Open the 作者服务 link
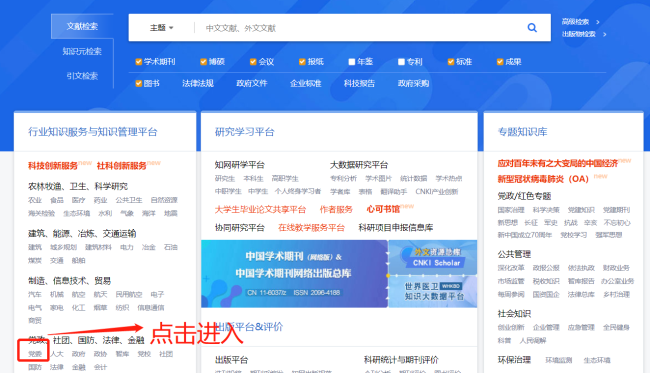The height and width of the screenshot is (373, 650). pos(336,210)
